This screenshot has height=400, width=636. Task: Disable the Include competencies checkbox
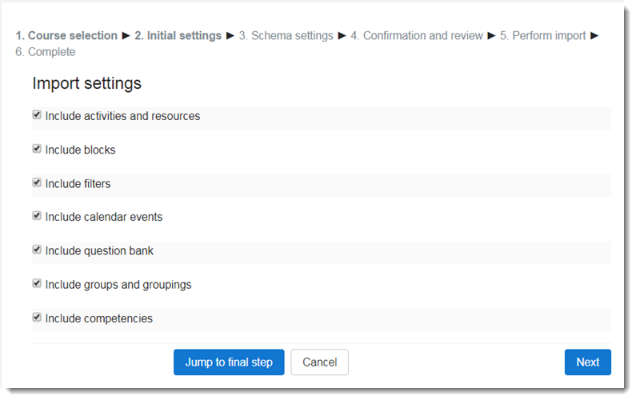pos(37,317)
